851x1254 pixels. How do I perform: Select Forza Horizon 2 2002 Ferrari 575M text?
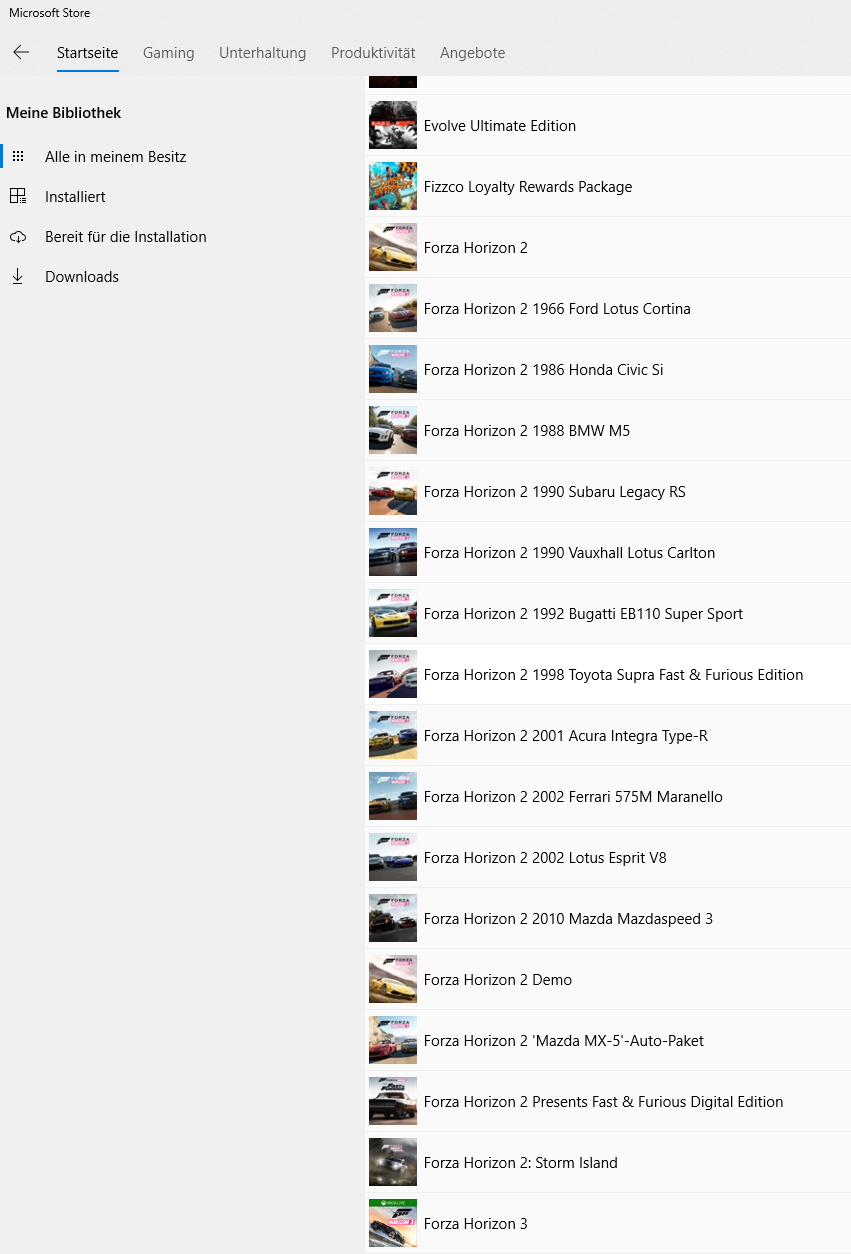(573, 797)
